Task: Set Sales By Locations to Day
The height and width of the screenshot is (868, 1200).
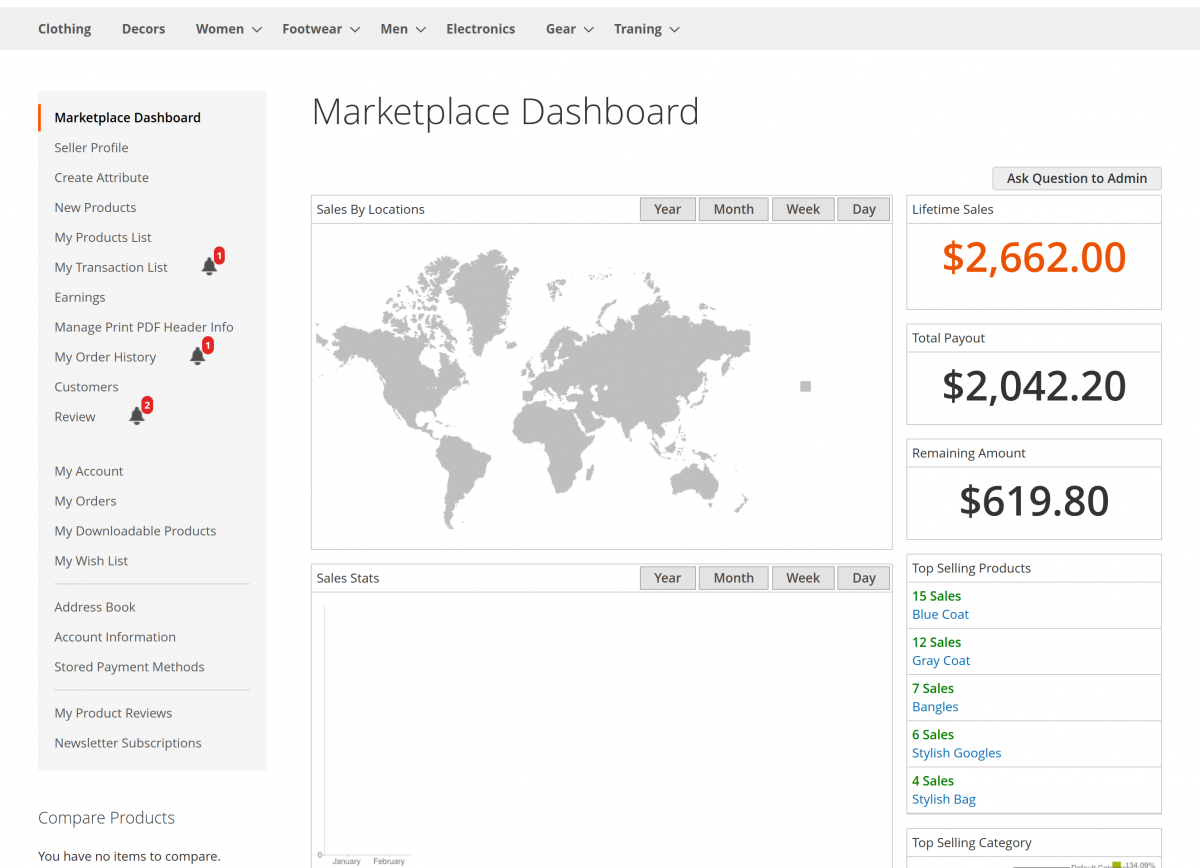Action: pos(864,209)
